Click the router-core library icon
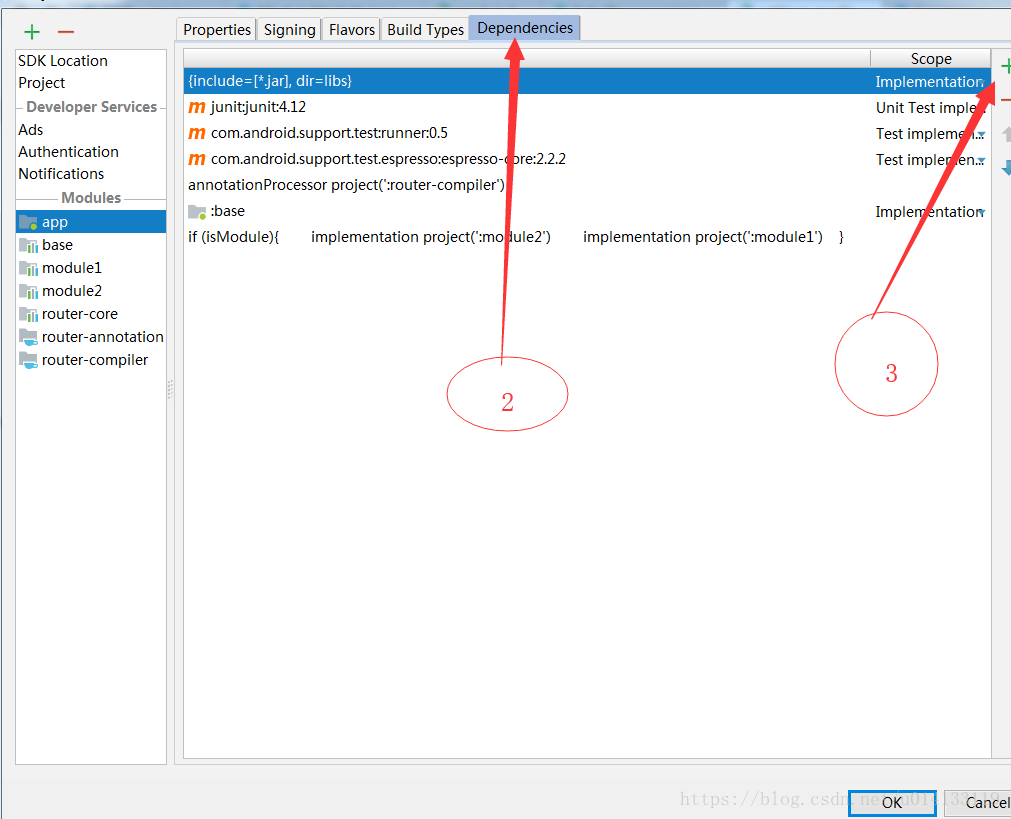1011x819 pixels. (x=28, y=314)
